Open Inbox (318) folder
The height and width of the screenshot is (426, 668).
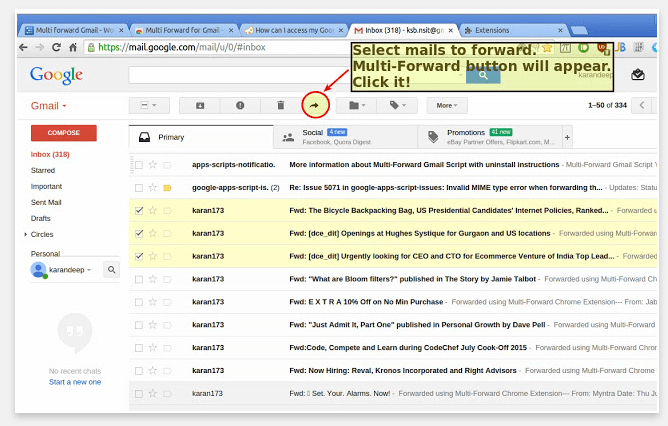coord(50,154)
